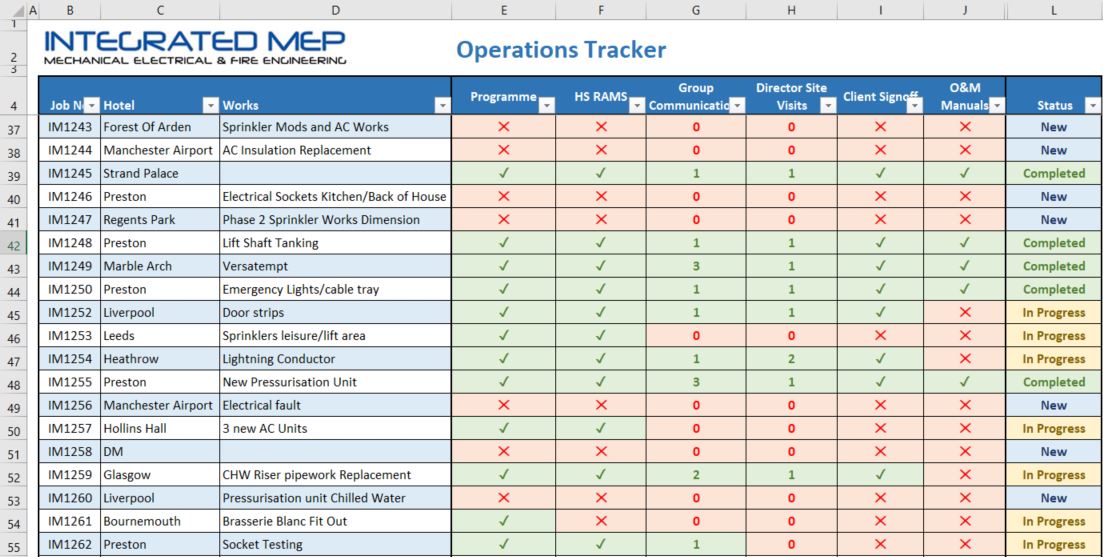1103x557 pixels.
Task: Select the Socket Testing works cell
Action: click(x=336, y=545)
